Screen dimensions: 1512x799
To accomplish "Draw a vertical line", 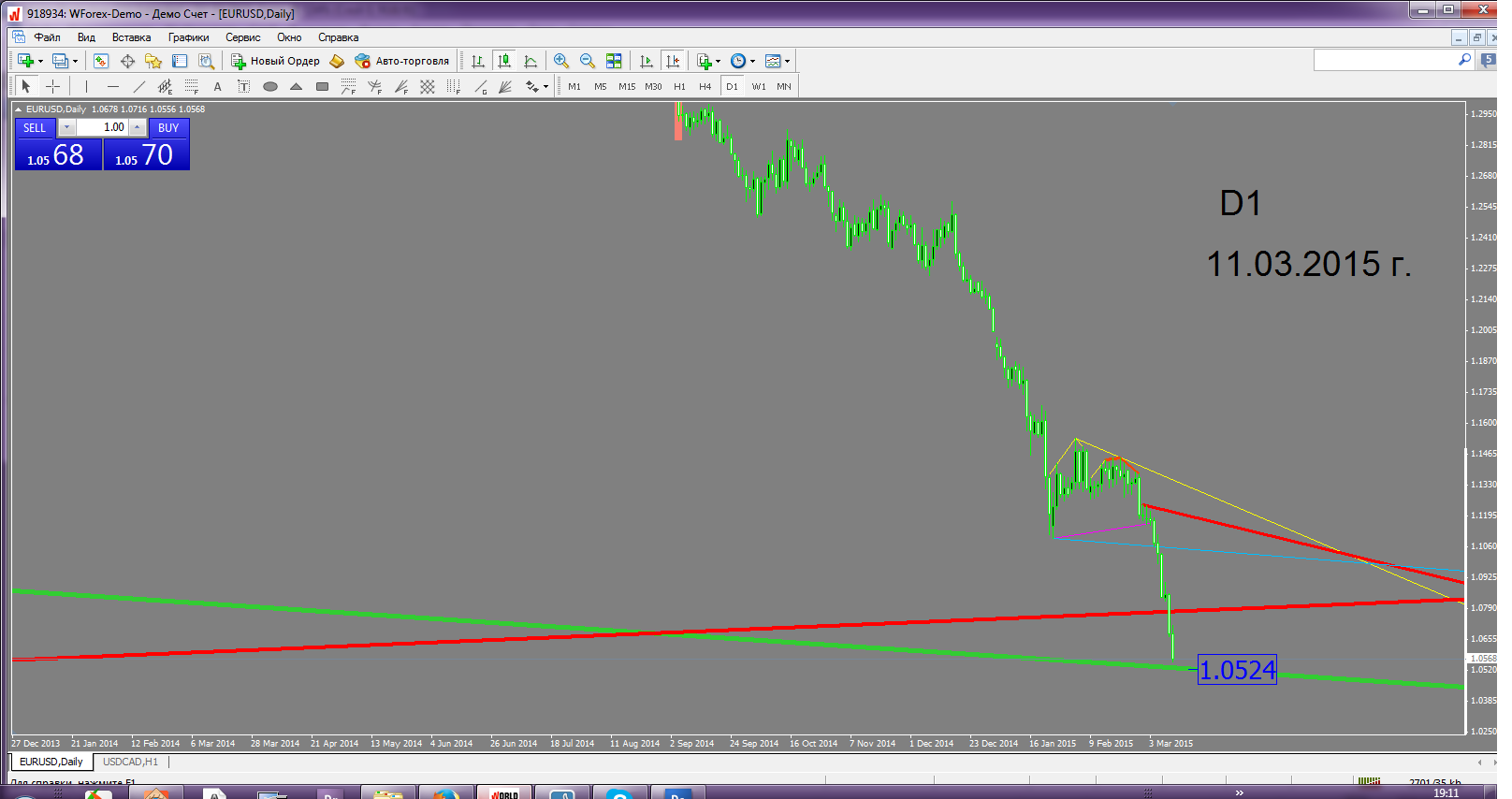I will coord(86,86).
